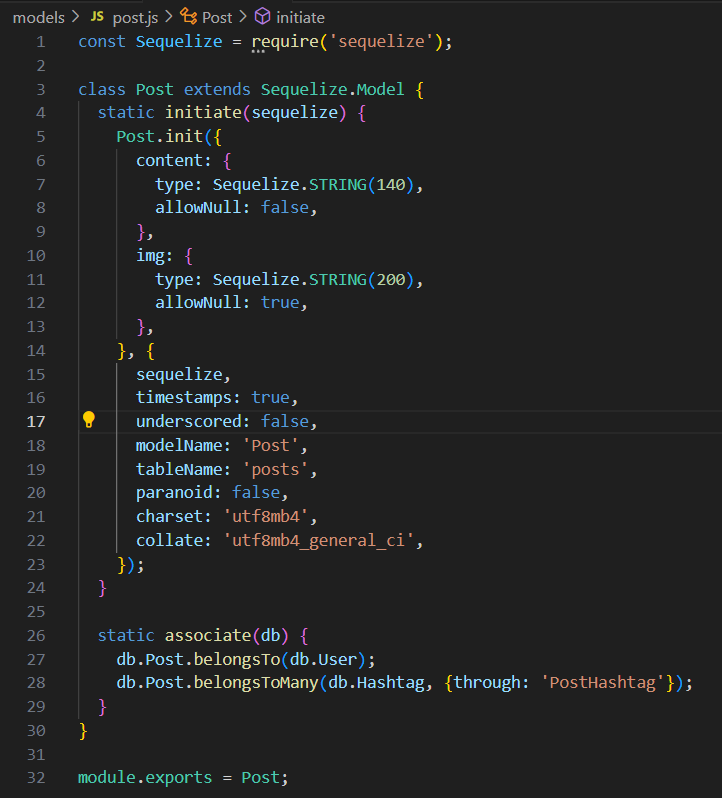Click 'db.User' argument on line 27

click(x=324, y=660)
